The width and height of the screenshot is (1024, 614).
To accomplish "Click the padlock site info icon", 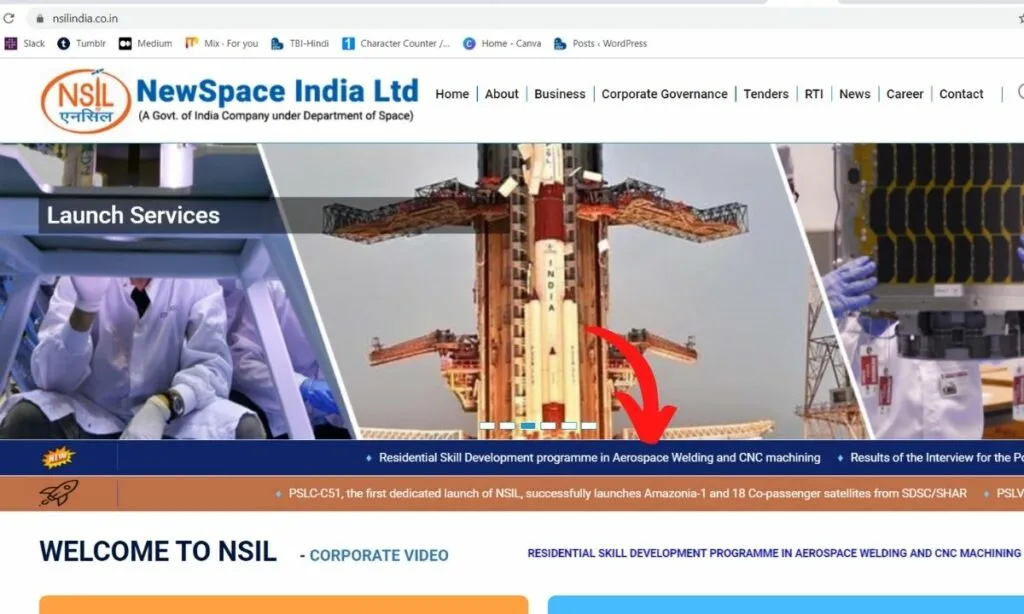I will coord(40,18).
